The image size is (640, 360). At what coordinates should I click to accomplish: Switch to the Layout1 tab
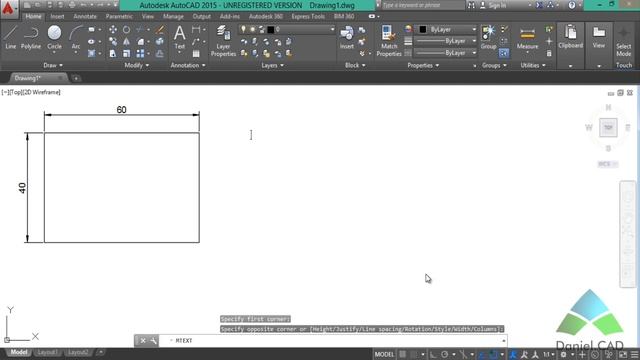click(x=47, y=352)
